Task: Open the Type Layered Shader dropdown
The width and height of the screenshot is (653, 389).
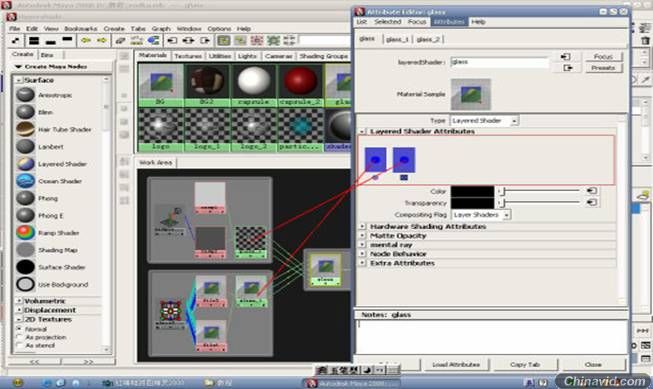Action: point(485,121)
